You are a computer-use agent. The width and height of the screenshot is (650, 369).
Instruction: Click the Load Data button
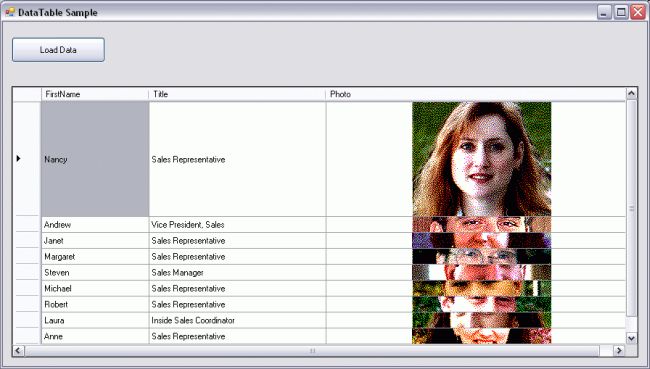[58, 50]
